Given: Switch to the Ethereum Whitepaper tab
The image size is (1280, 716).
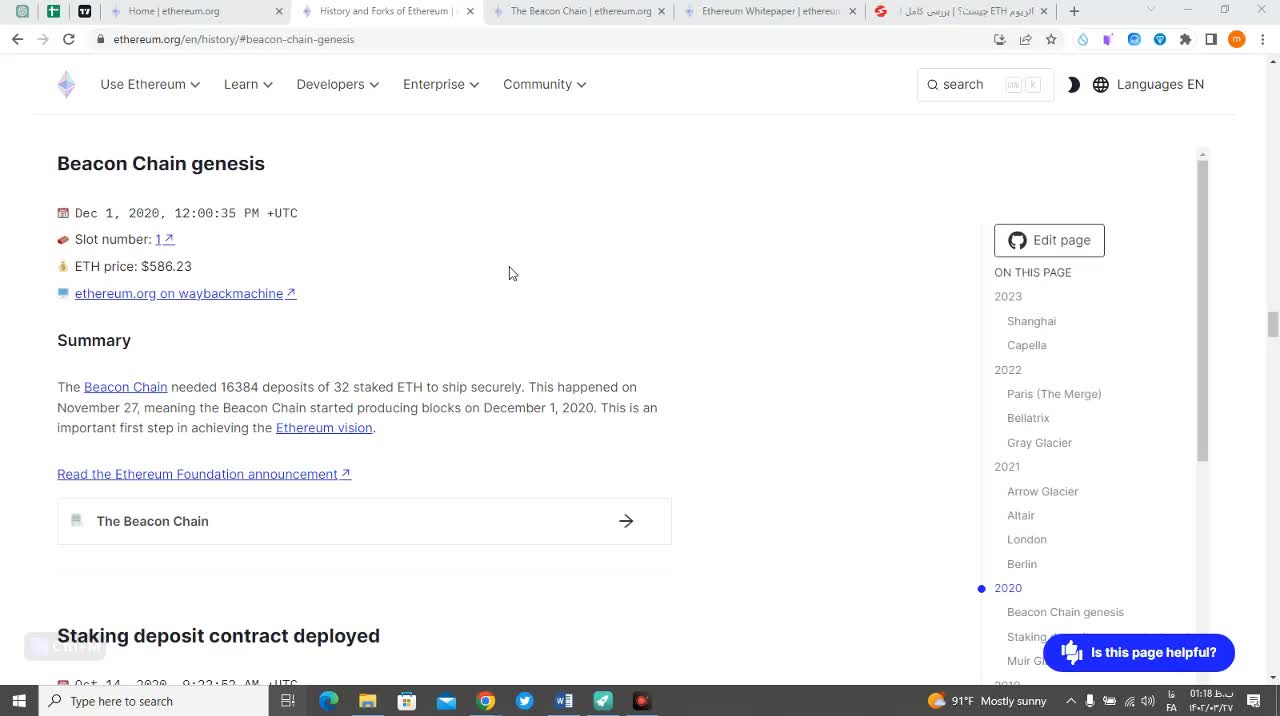Looking at the screenshot, I should pyautogui.click(x=770, y=11).
